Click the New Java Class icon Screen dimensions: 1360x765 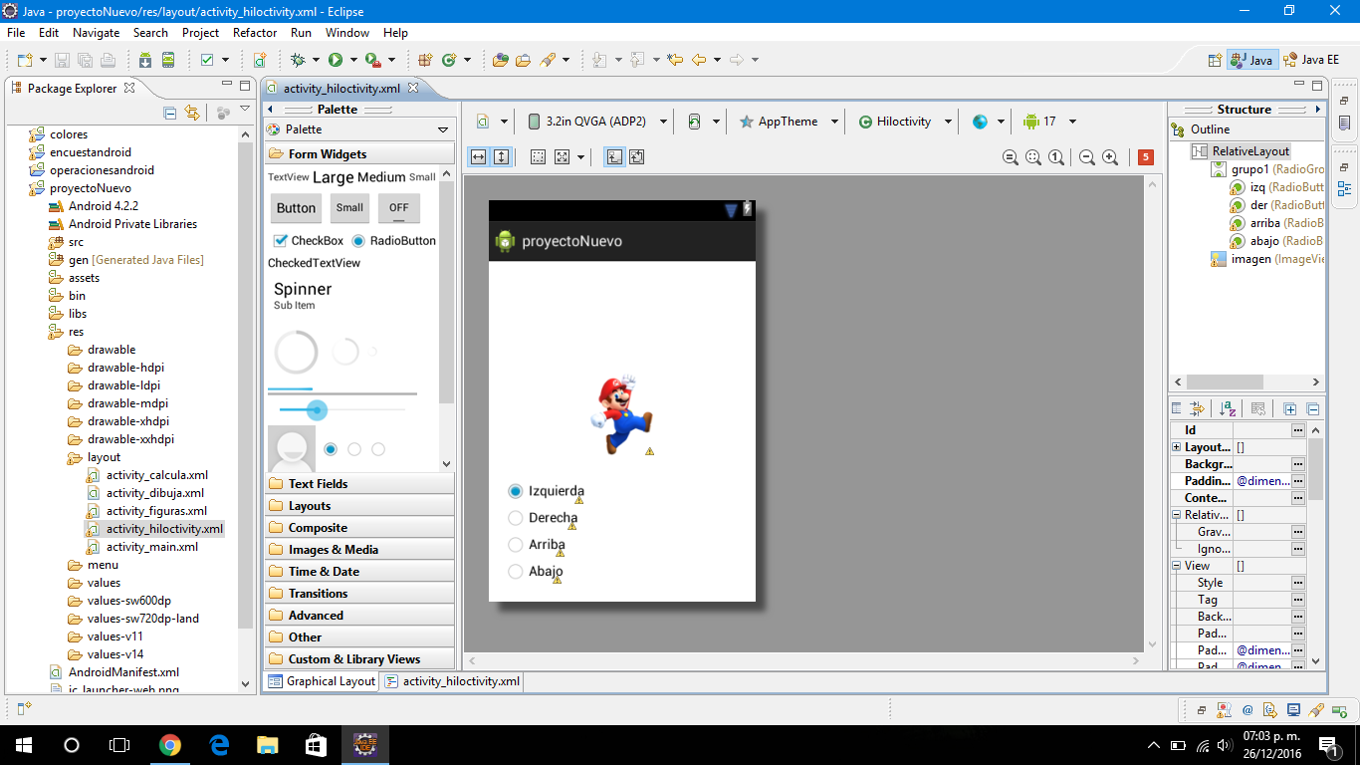[449, 60]
